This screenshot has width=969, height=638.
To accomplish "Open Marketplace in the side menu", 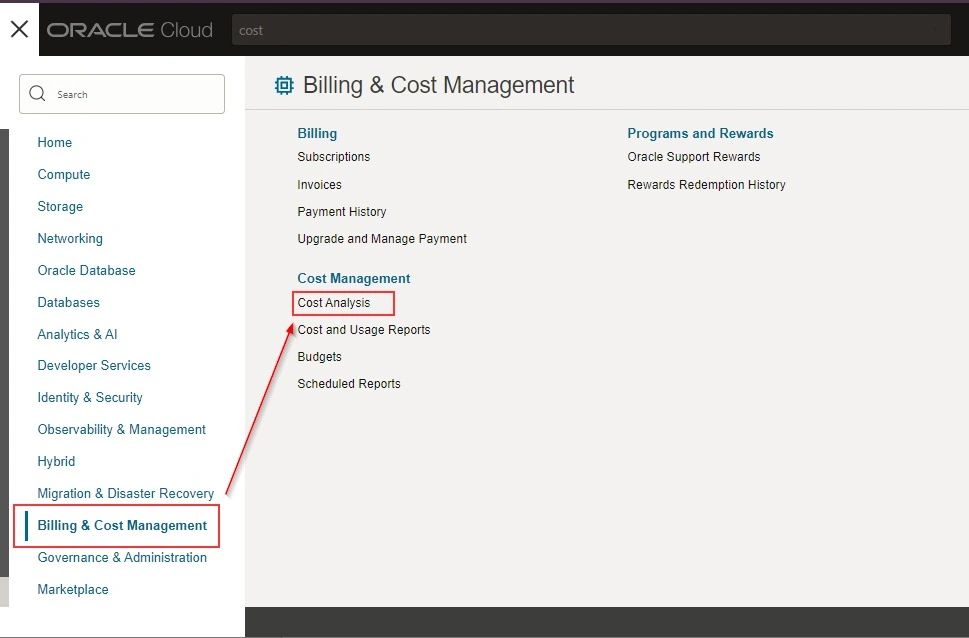I will point(73,589).
